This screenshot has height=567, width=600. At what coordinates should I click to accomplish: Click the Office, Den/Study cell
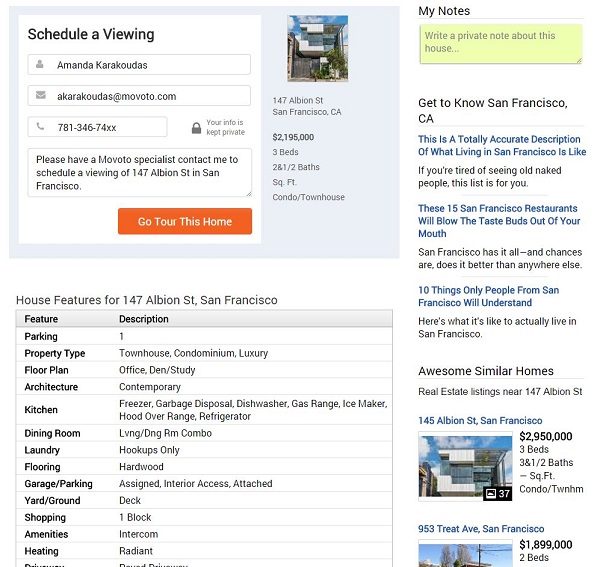coord(157,370)
